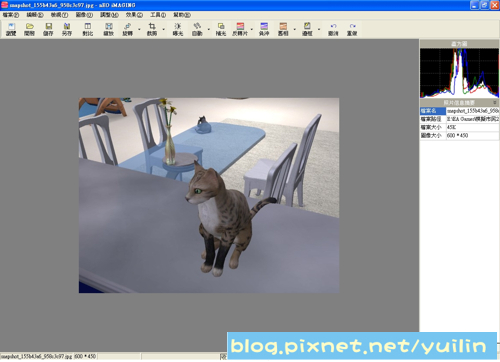Apply the 反轉片 slide film effect

[240, 29]
